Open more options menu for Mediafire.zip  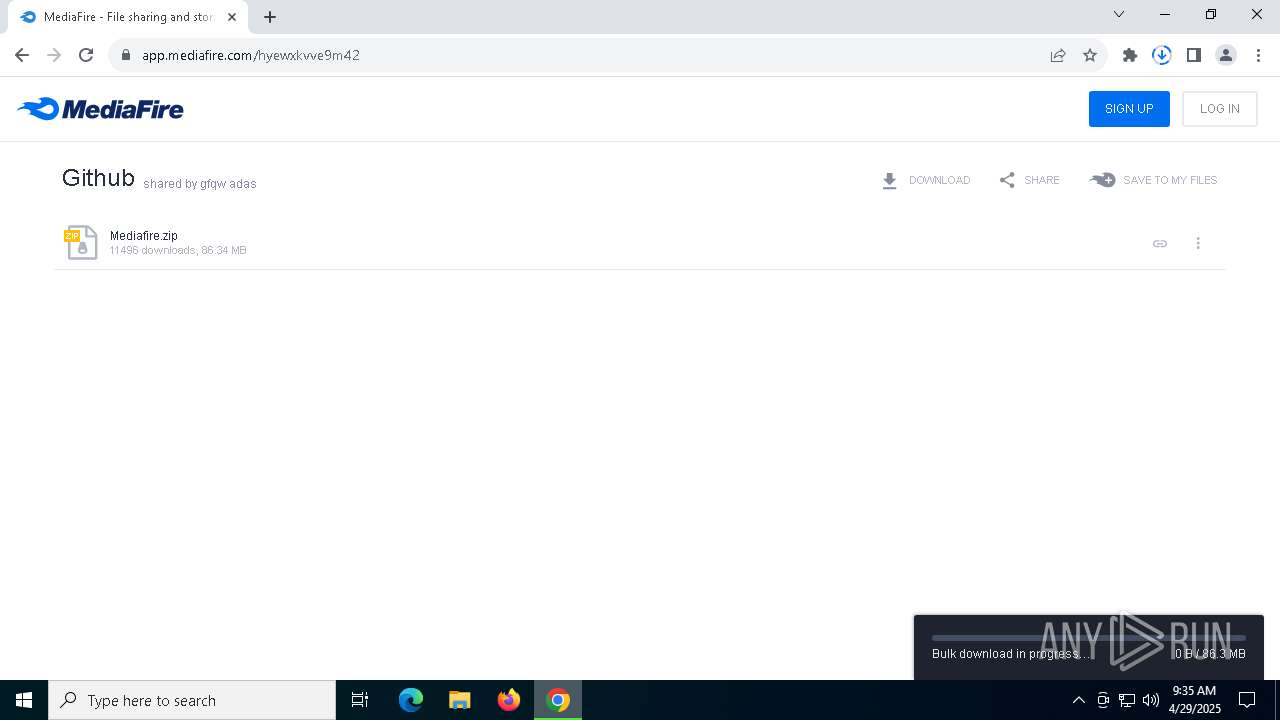click(x=1198, y=243)
